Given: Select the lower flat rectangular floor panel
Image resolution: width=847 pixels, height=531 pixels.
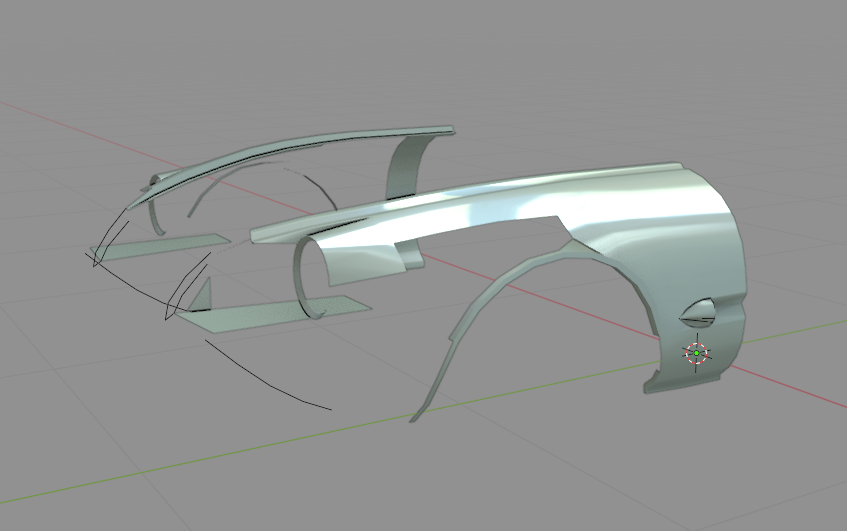Looking at the screenshot, I should (275, 313).
